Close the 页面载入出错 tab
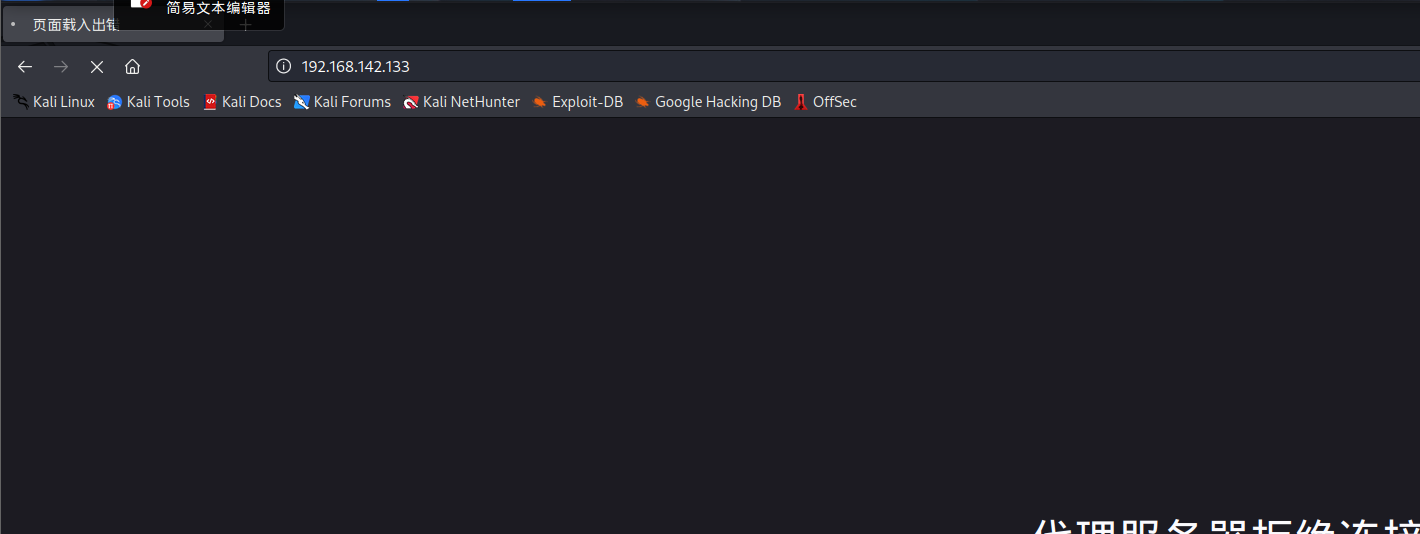 [x=208, y=25]
